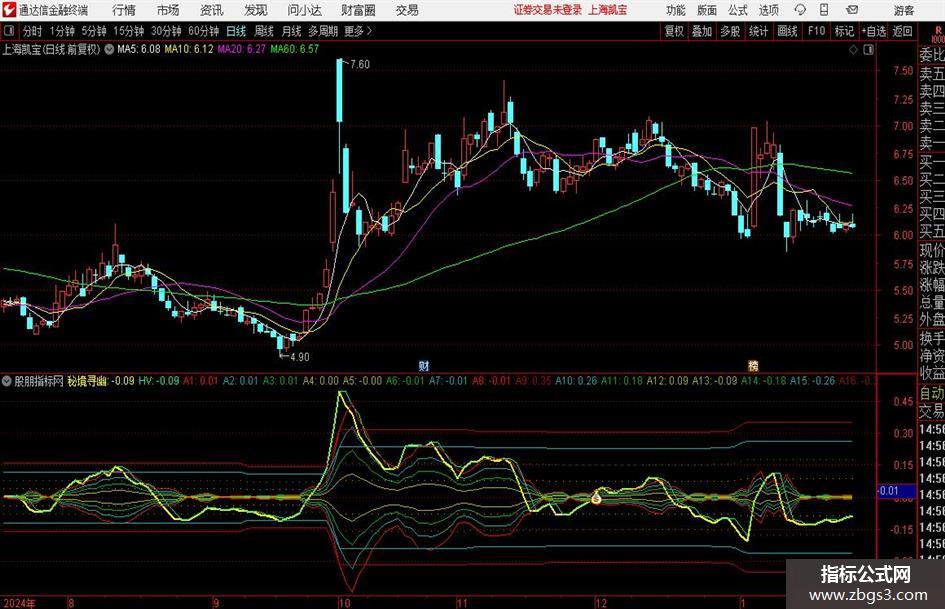Click the 画线 draw line toolbar button
This screenshot has width=945, height=609.
(x=787, y=31)
